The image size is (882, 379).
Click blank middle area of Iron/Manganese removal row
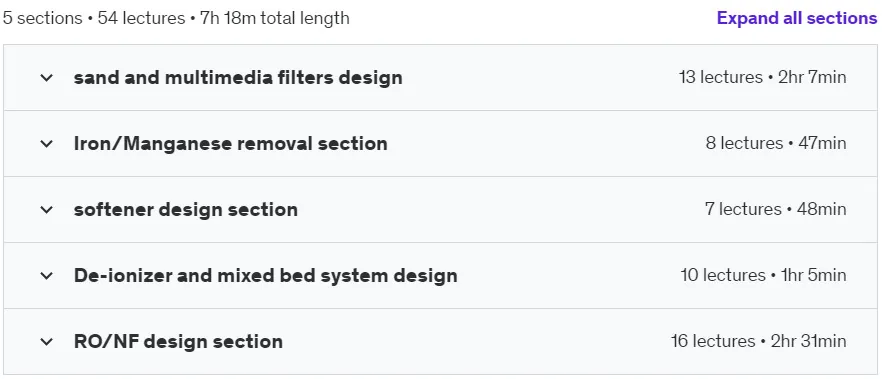pyautogui.click(x=546, y=144)
